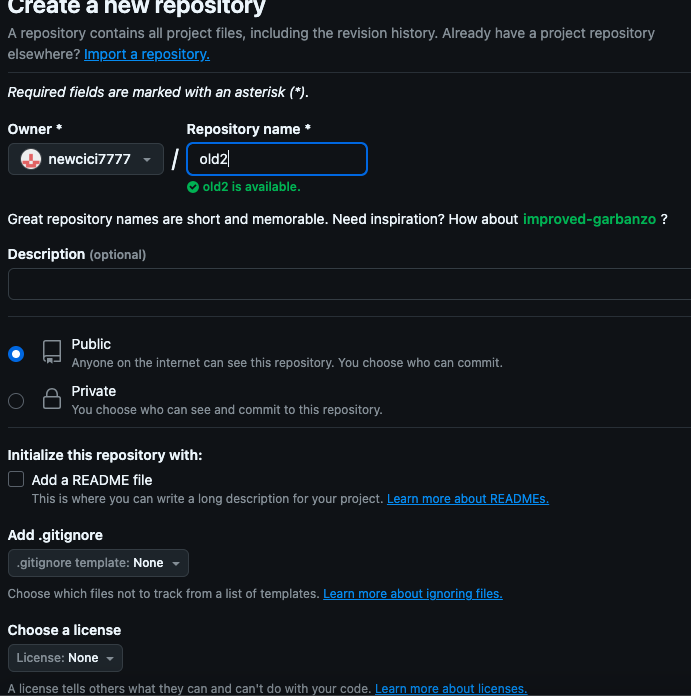Click the Description (optional) label text
Screen dimensions: 691x696
(77, 255)
